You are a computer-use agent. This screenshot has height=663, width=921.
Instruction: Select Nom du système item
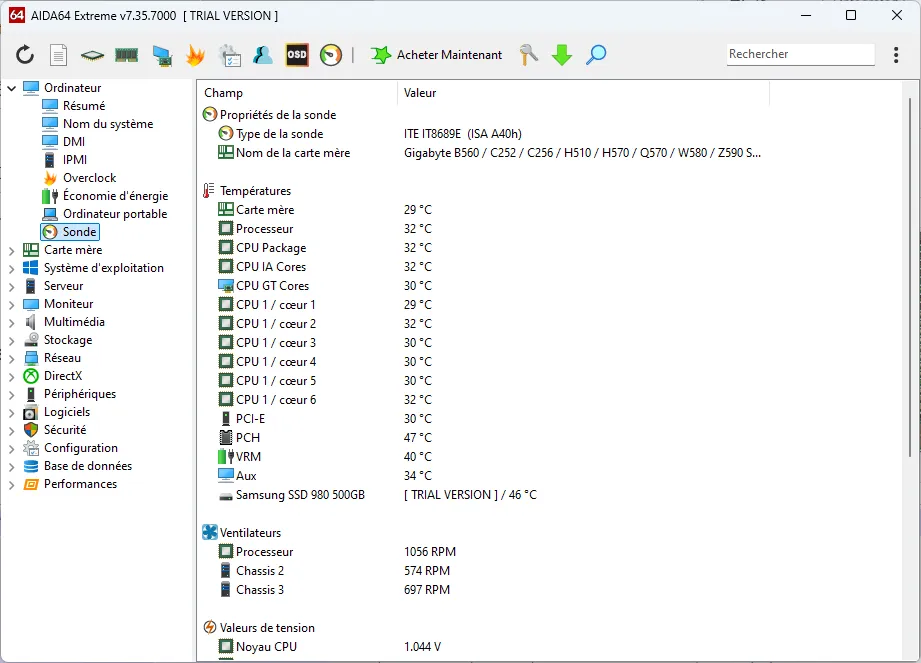click(107, 124)
